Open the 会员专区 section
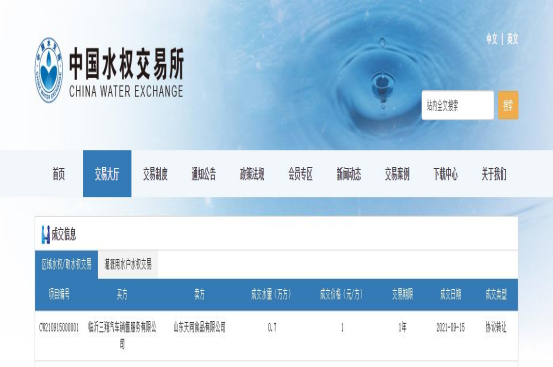The height and width of the screenshot is (367, 553). click(x=300, y=174)
